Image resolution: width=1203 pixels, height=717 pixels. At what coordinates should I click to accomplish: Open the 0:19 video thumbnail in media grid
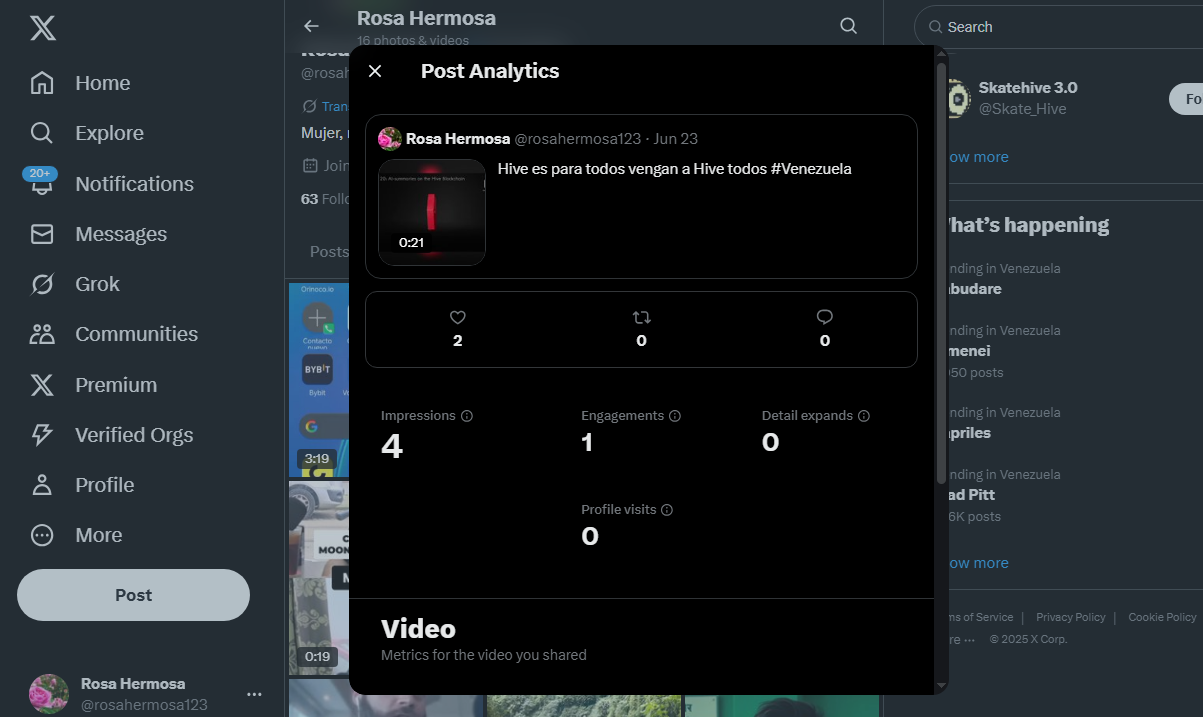[x=319, y=578]
